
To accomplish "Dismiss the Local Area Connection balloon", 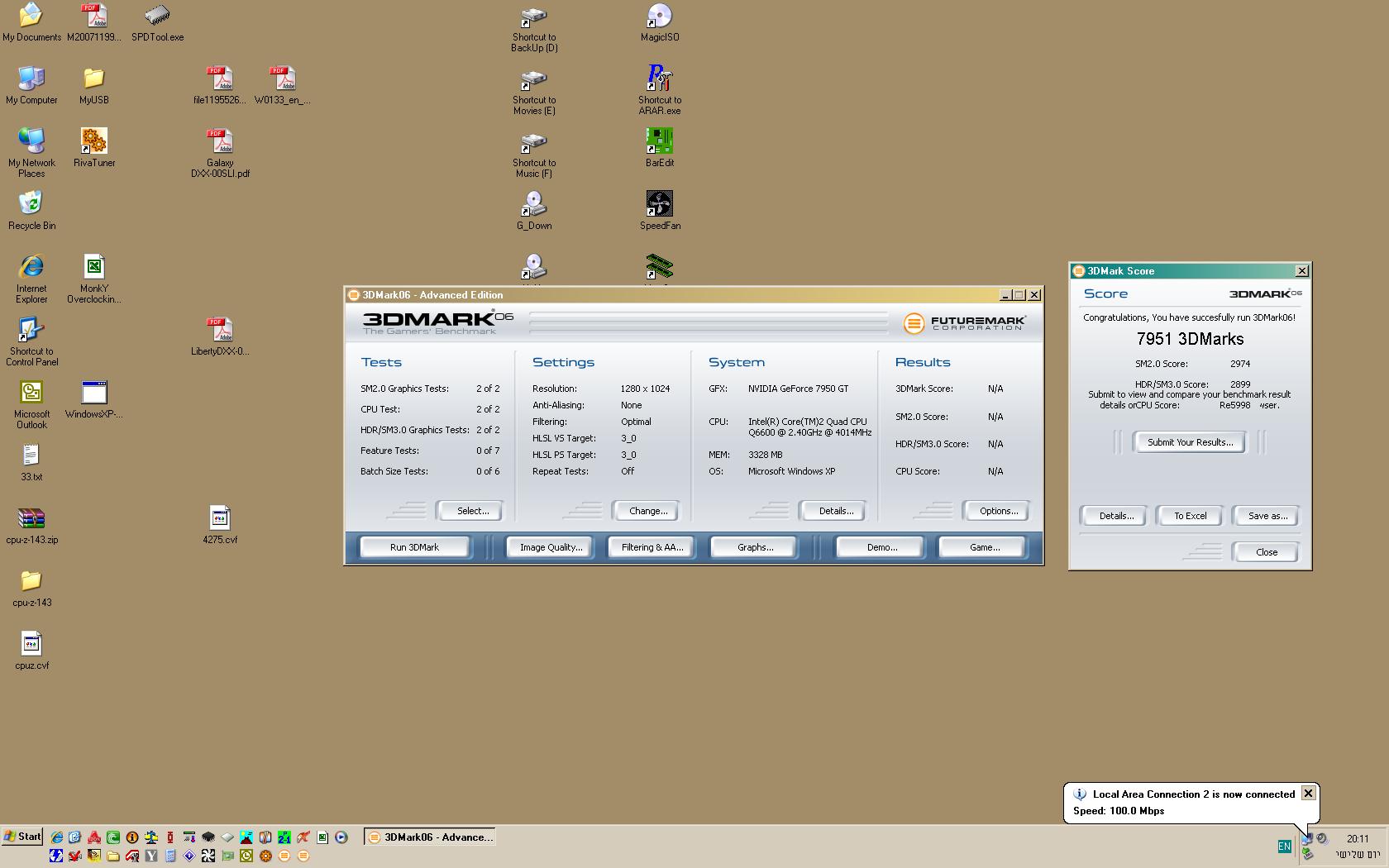I will pos(1308,793).
